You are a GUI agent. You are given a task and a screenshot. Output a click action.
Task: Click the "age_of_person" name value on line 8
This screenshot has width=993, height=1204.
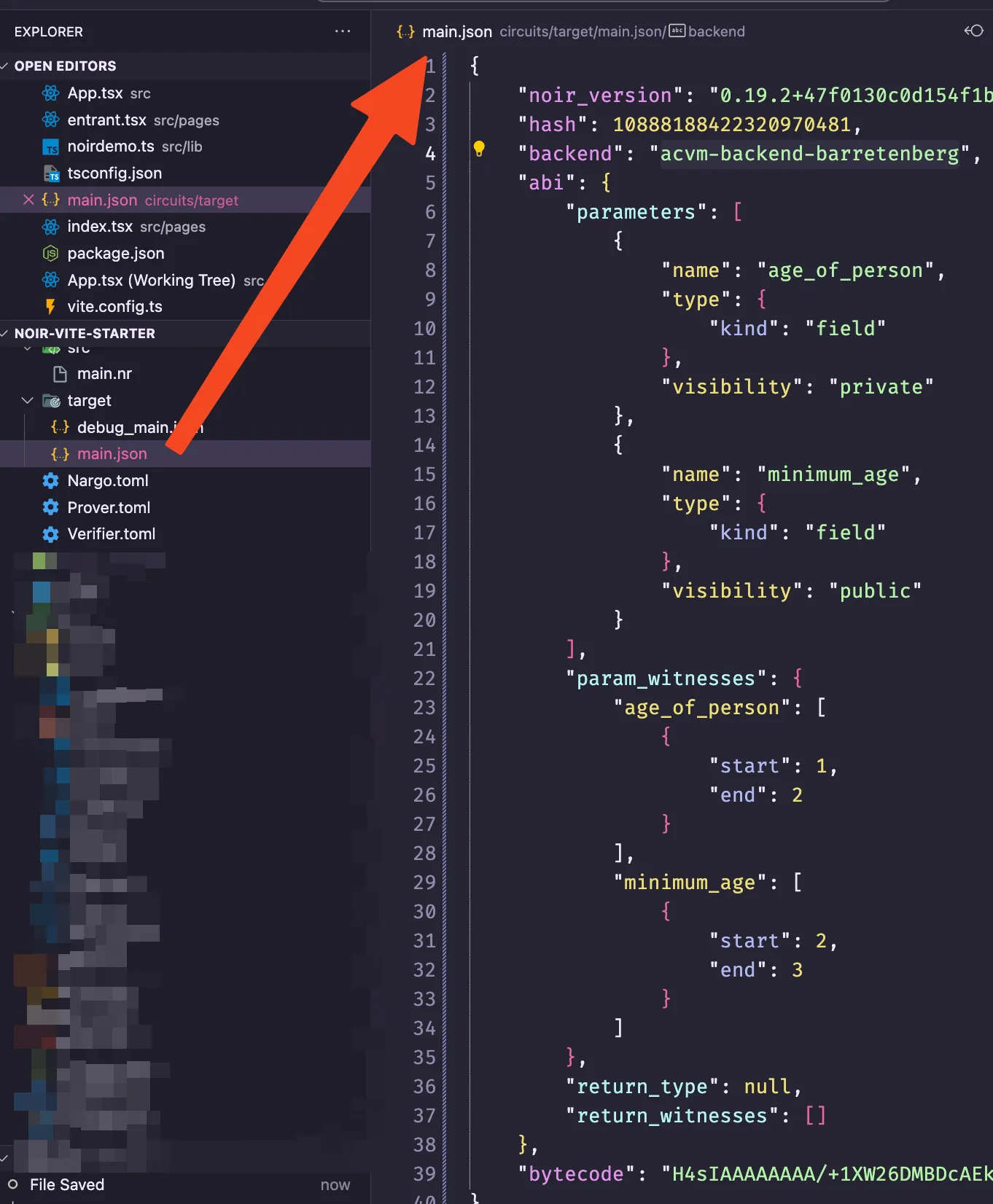point(846,270)
